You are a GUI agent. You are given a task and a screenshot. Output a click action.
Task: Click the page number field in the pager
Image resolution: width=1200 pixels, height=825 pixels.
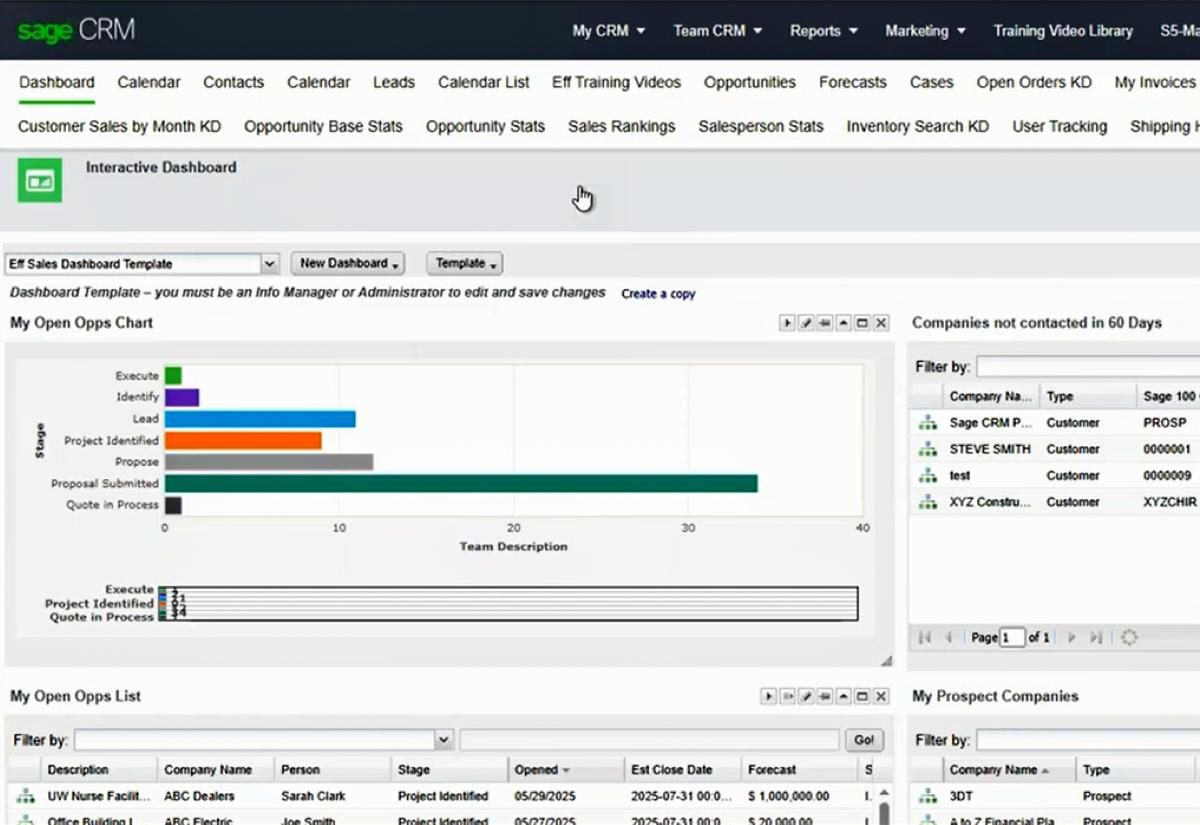coord(1012,637)
